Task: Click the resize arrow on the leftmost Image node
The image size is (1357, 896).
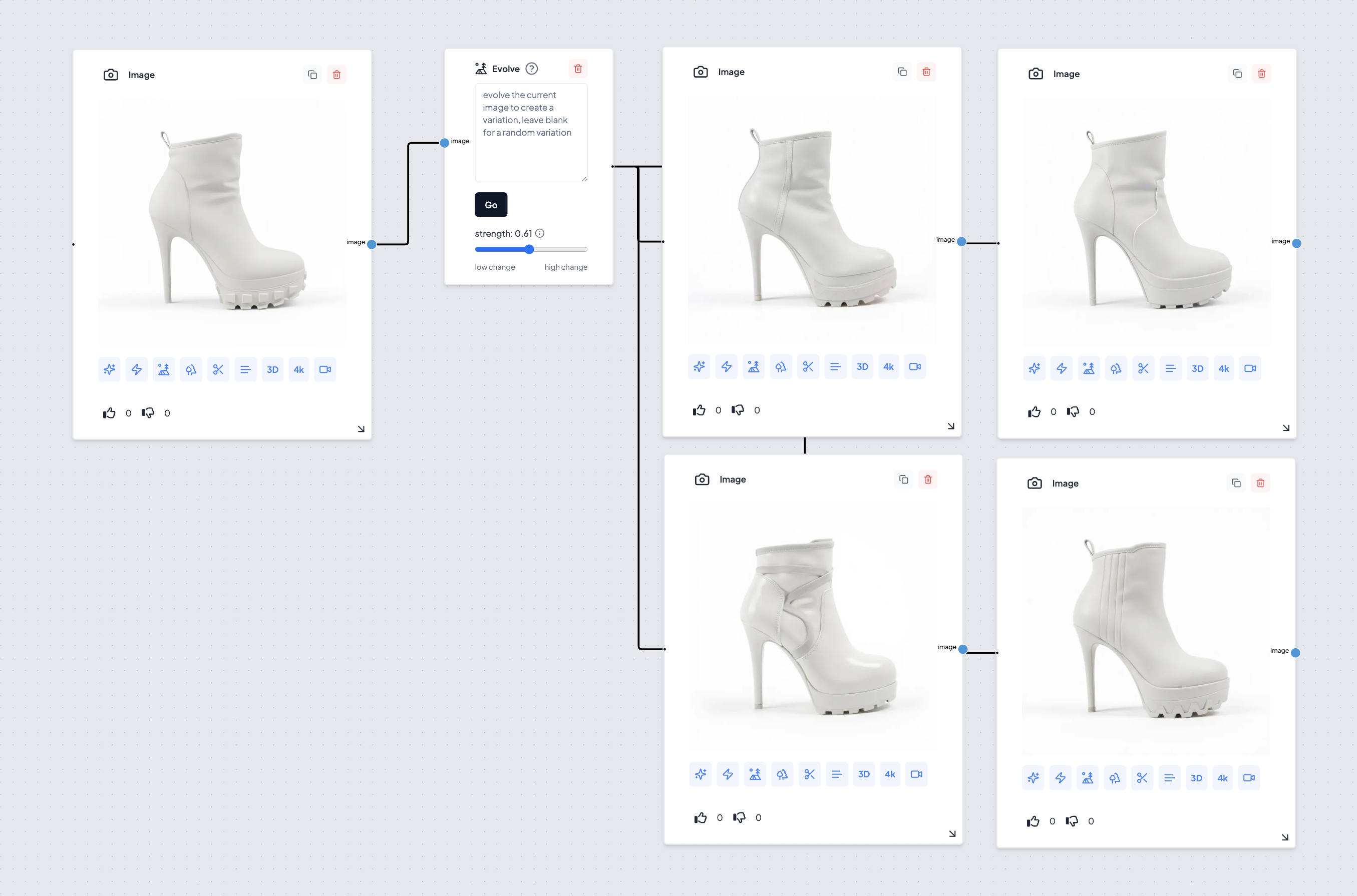Action: click(361, 429)
